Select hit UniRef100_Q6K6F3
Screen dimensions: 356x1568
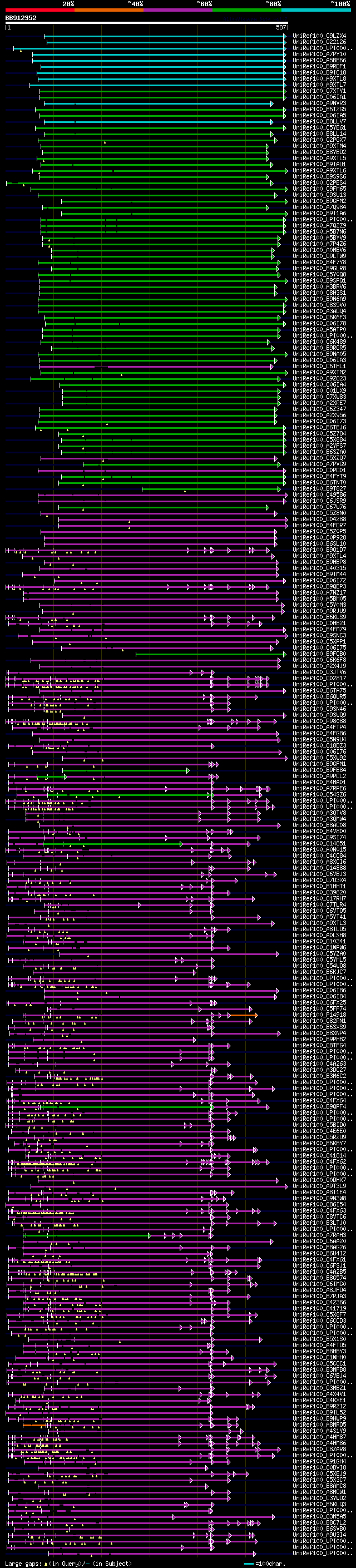pos(319,317)
